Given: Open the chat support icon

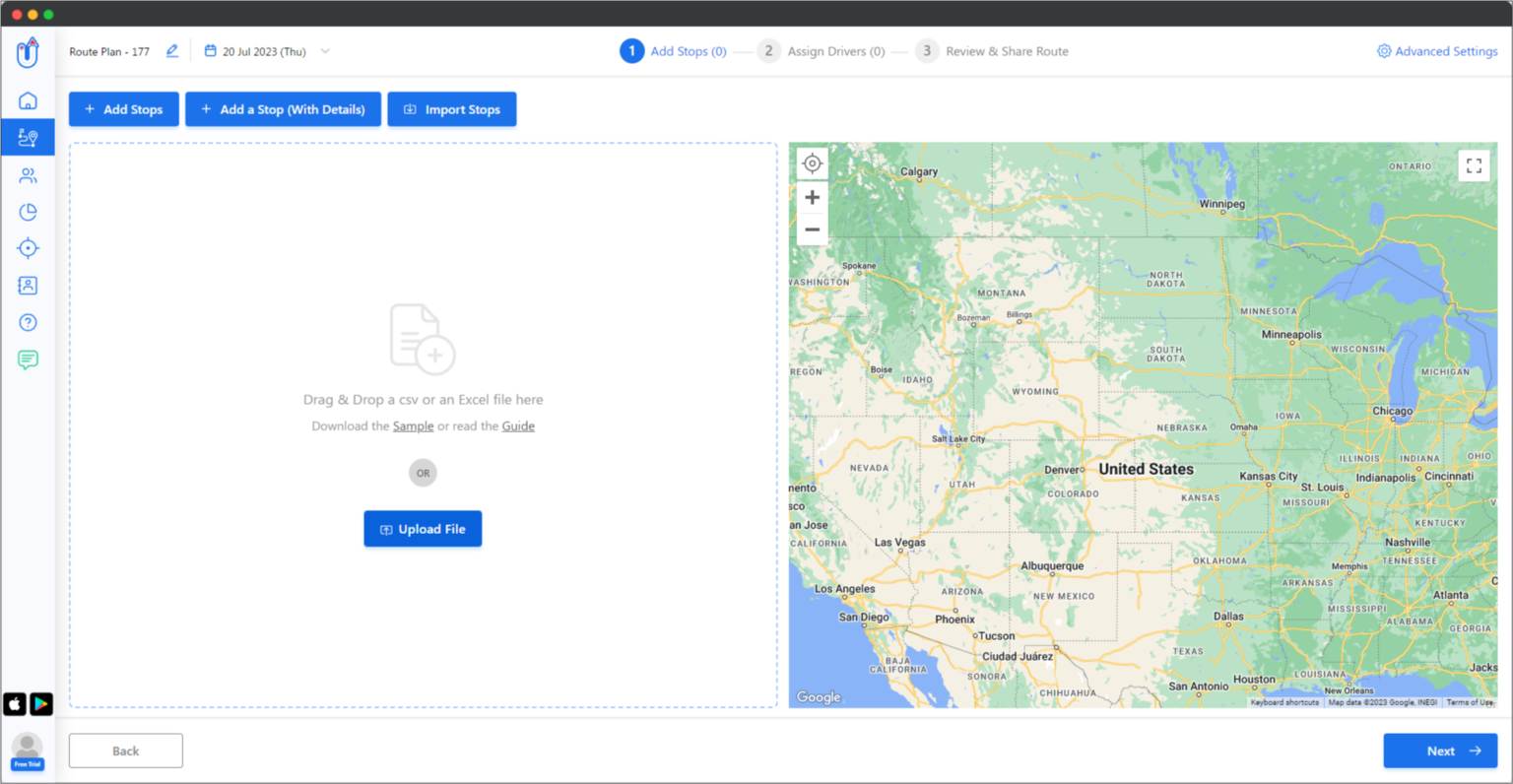Looking at the screenshot, I should 28,359.
